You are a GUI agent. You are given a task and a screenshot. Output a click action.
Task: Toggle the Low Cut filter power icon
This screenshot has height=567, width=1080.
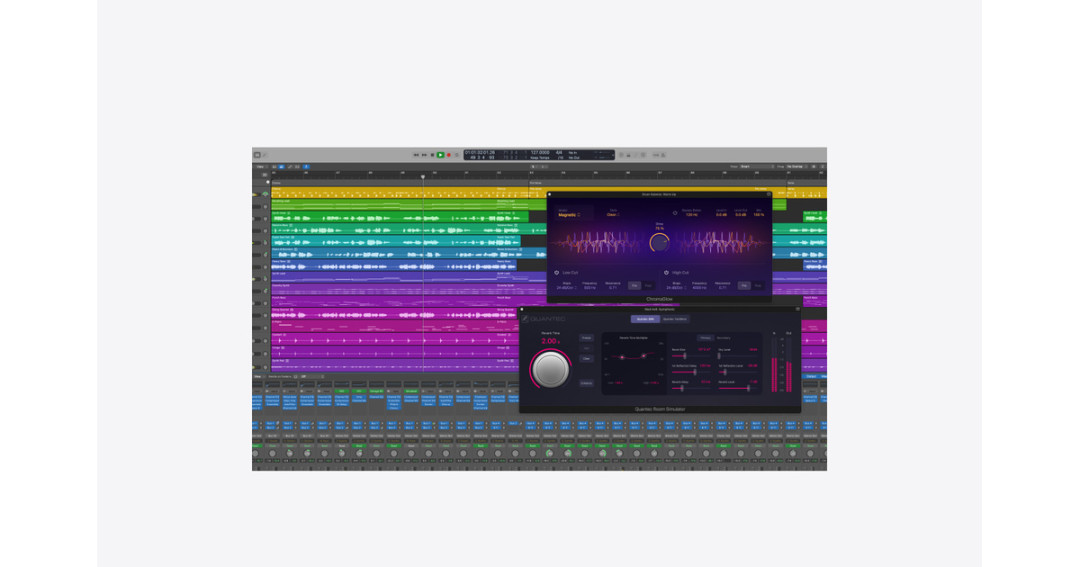tap(557, 273)
